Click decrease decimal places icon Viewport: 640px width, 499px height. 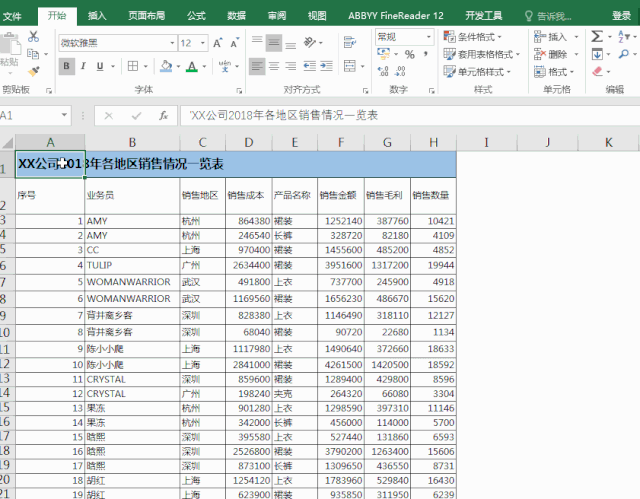[x=400, y=71]
